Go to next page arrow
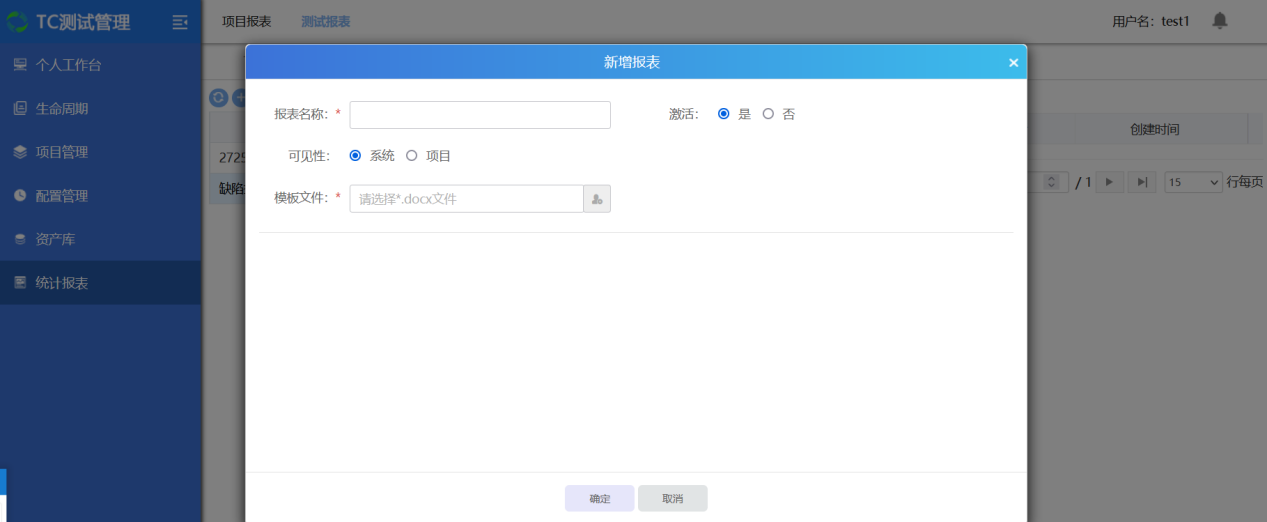The width and height of the screenshot is (1267, 522). click(x=1109, y=182)
